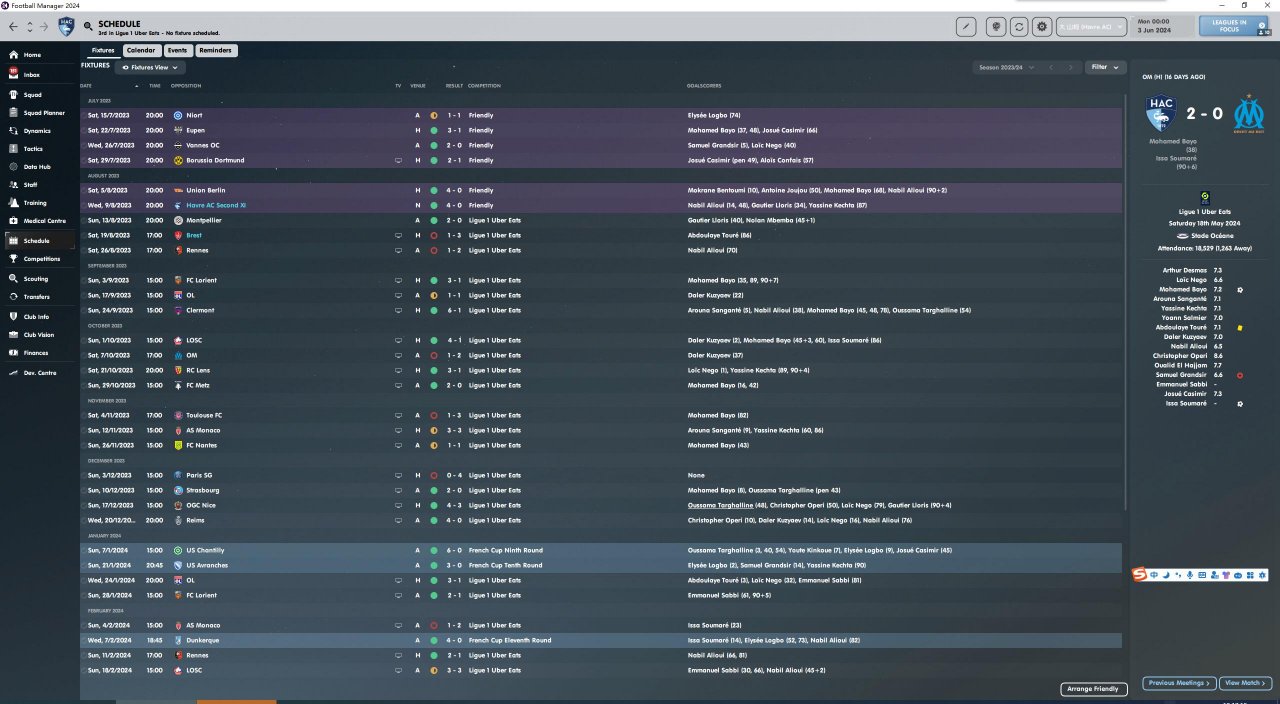Go back with the left arrow

click(14, 26)
